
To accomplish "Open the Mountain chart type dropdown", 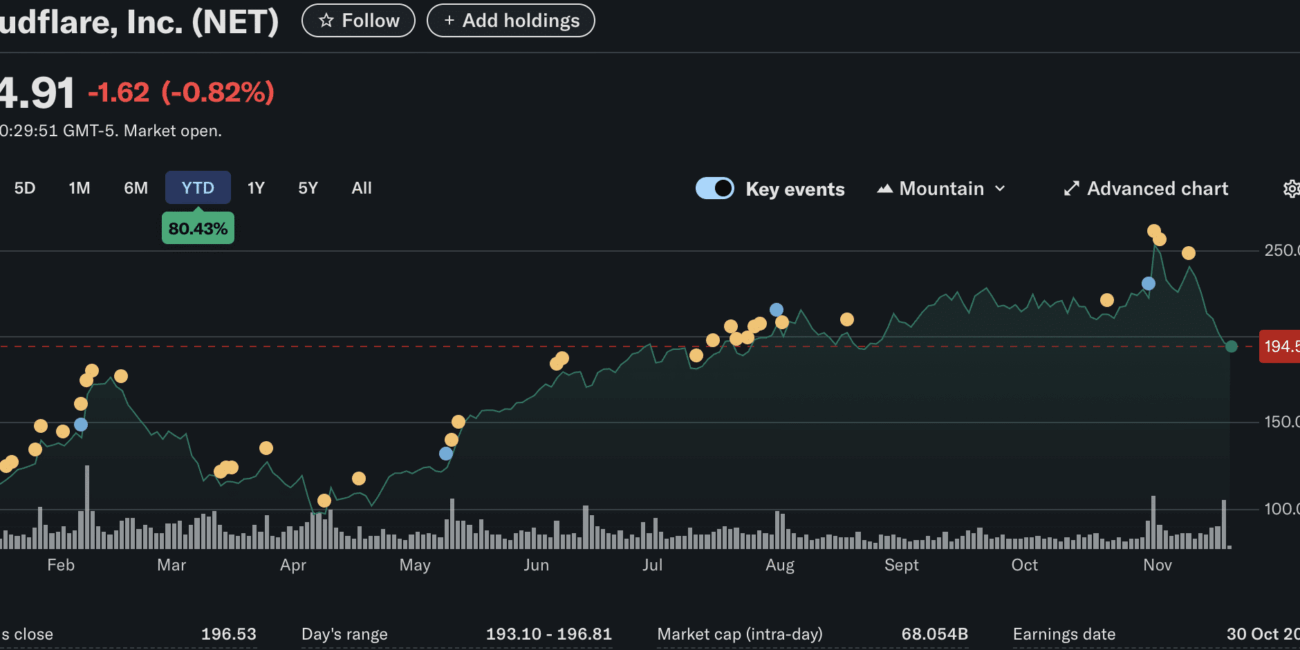I will pos(941,189).
